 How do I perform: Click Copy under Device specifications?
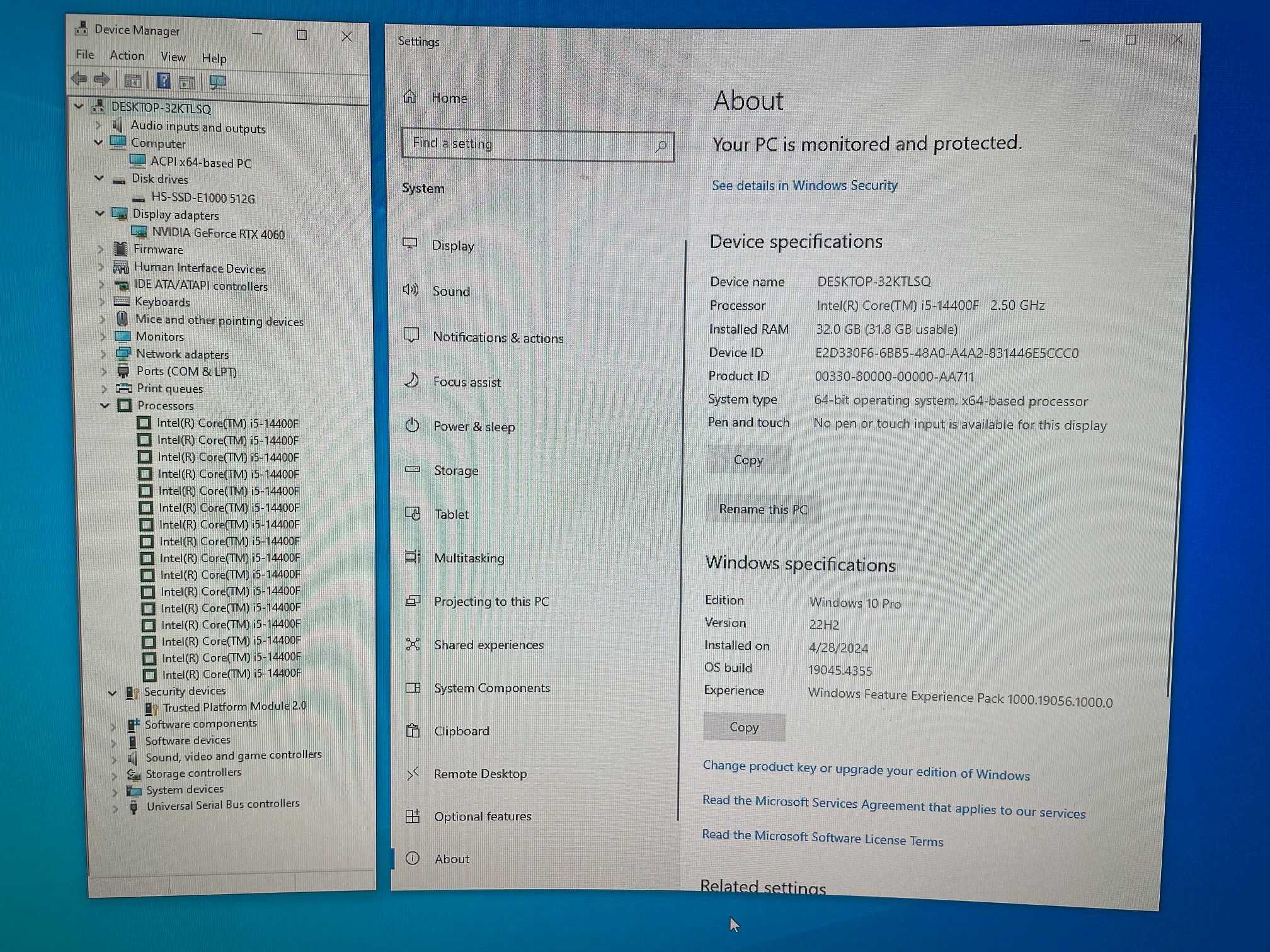(x=748, y=460)
